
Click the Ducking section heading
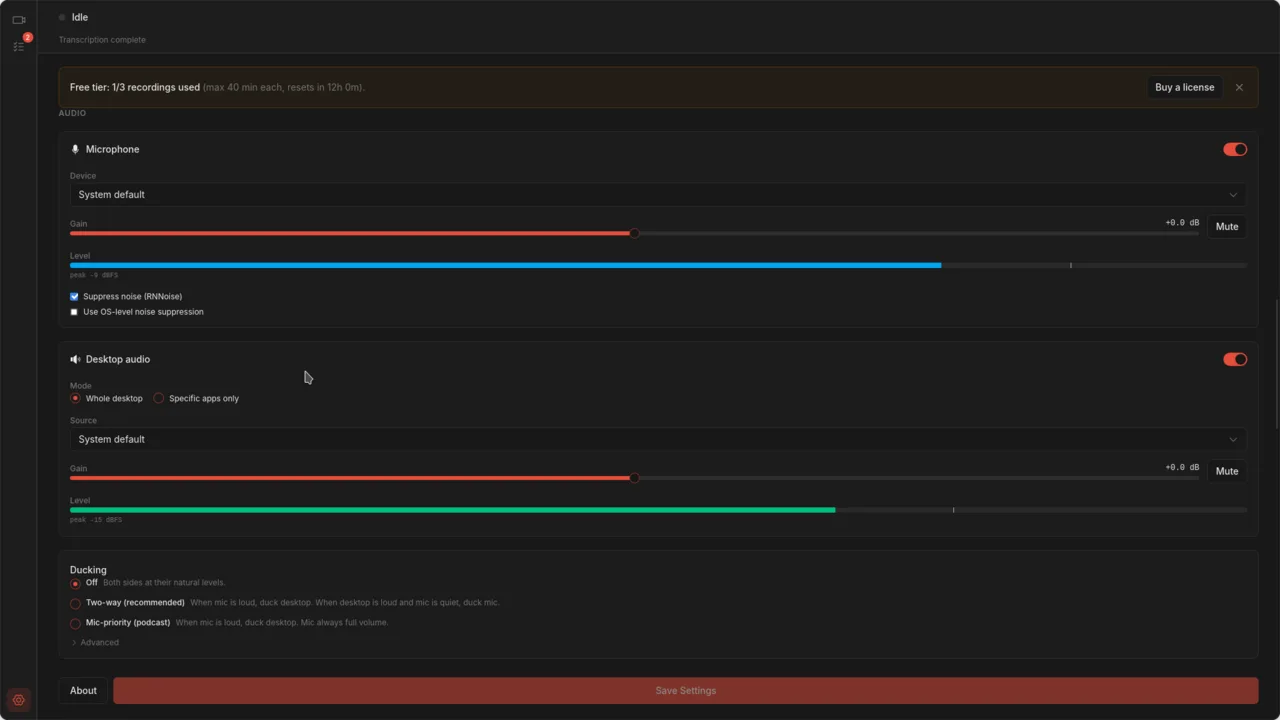pos(88,570)
